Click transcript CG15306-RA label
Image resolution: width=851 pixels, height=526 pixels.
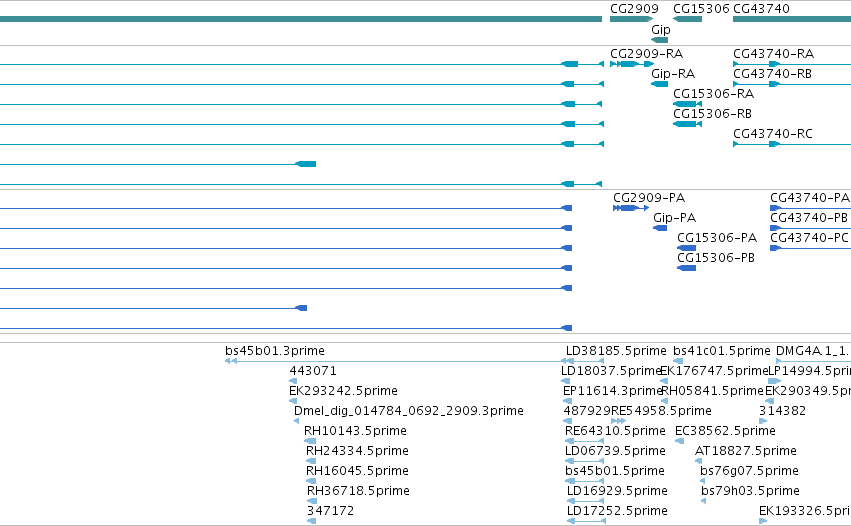[713, 94]
